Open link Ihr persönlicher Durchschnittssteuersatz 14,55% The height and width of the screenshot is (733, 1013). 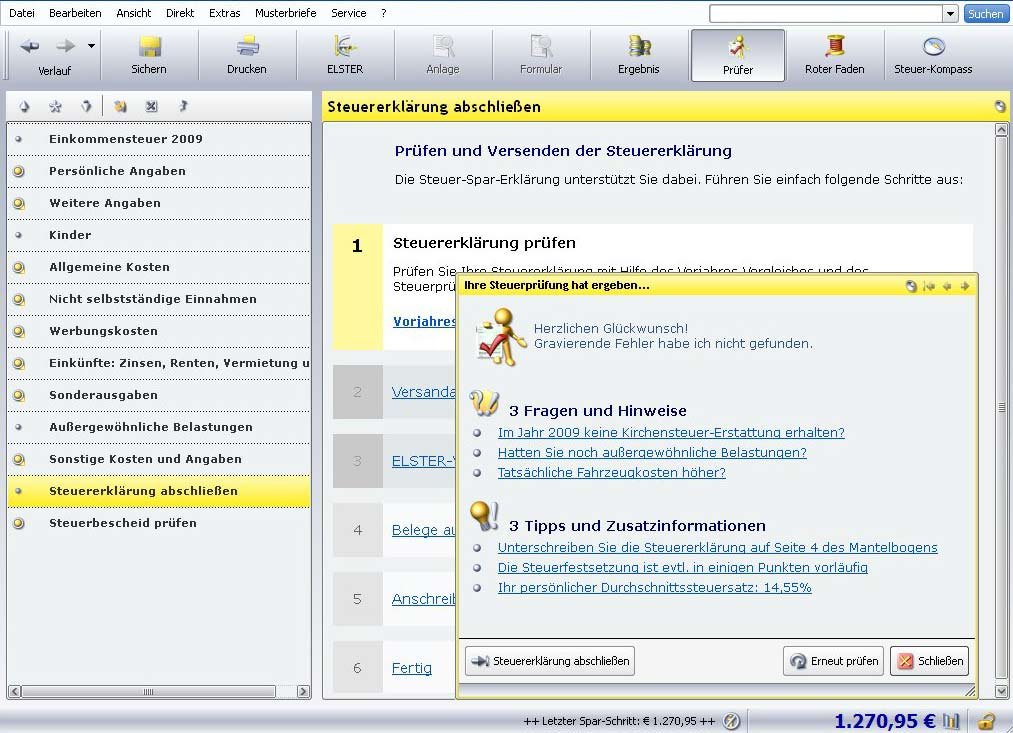click(654, 588)
